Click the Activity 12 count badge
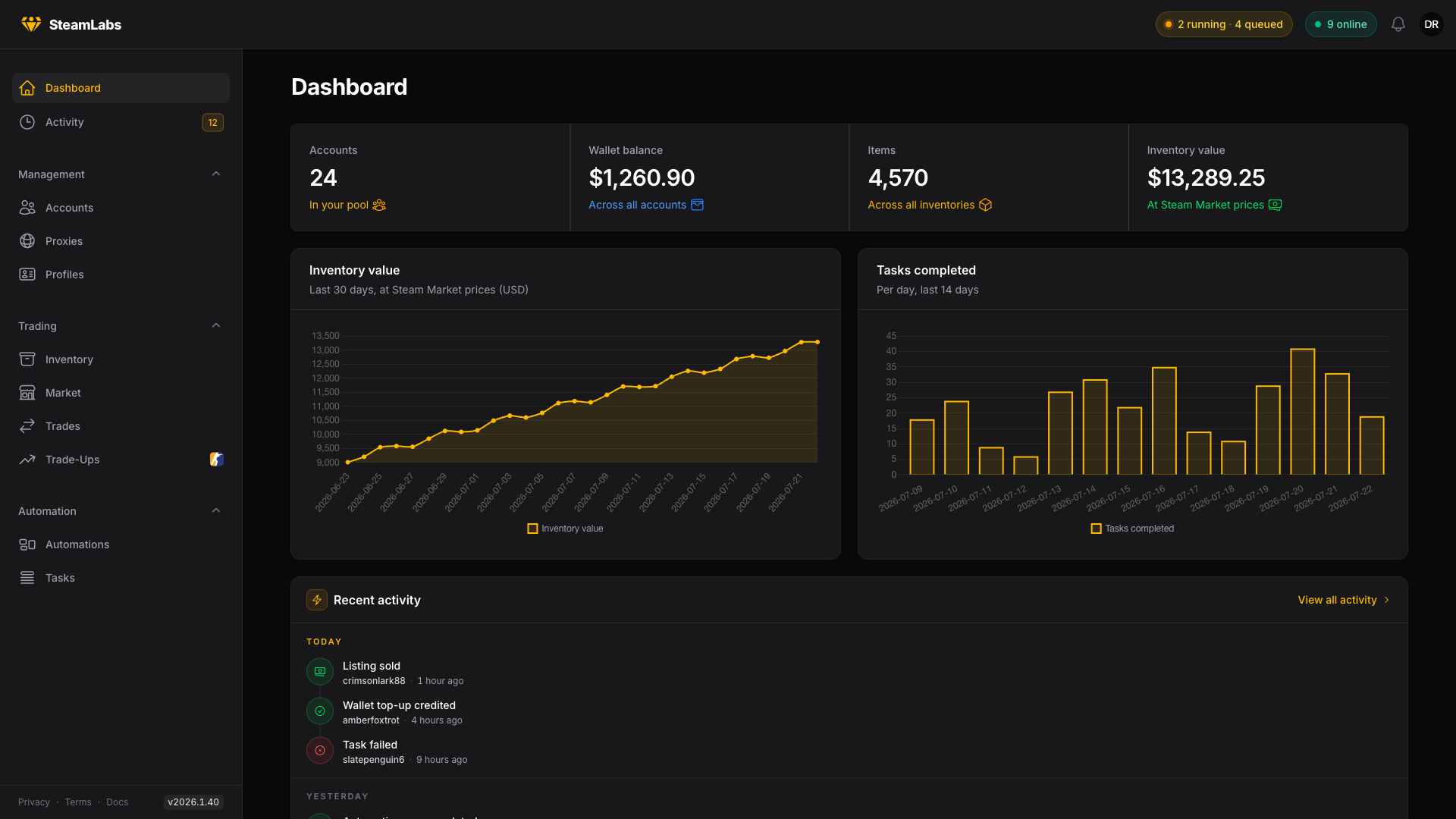This screenshot has height=819, width=1456. coord(212,122)
